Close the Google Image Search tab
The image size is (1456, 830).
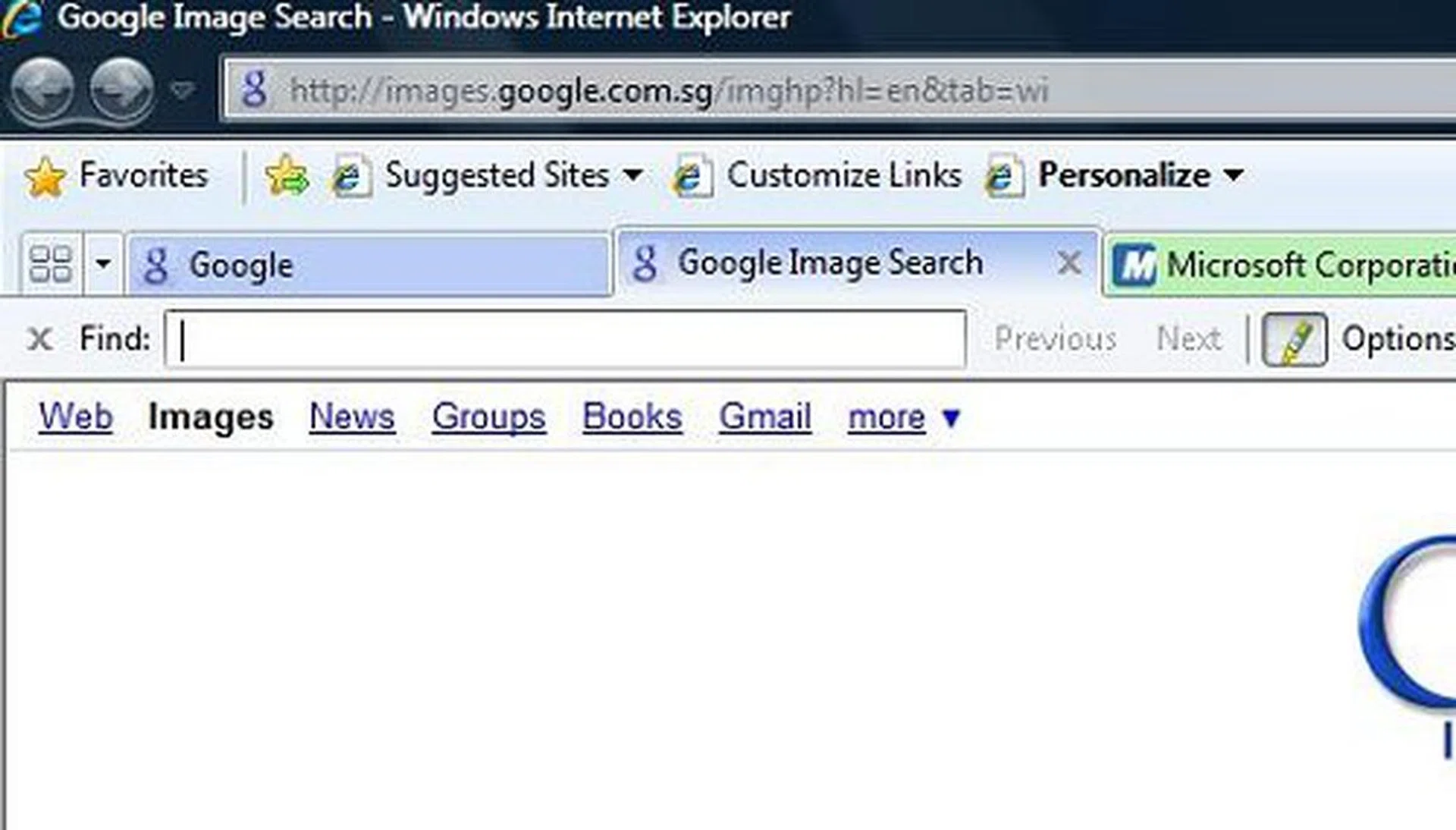(1069, 264)
